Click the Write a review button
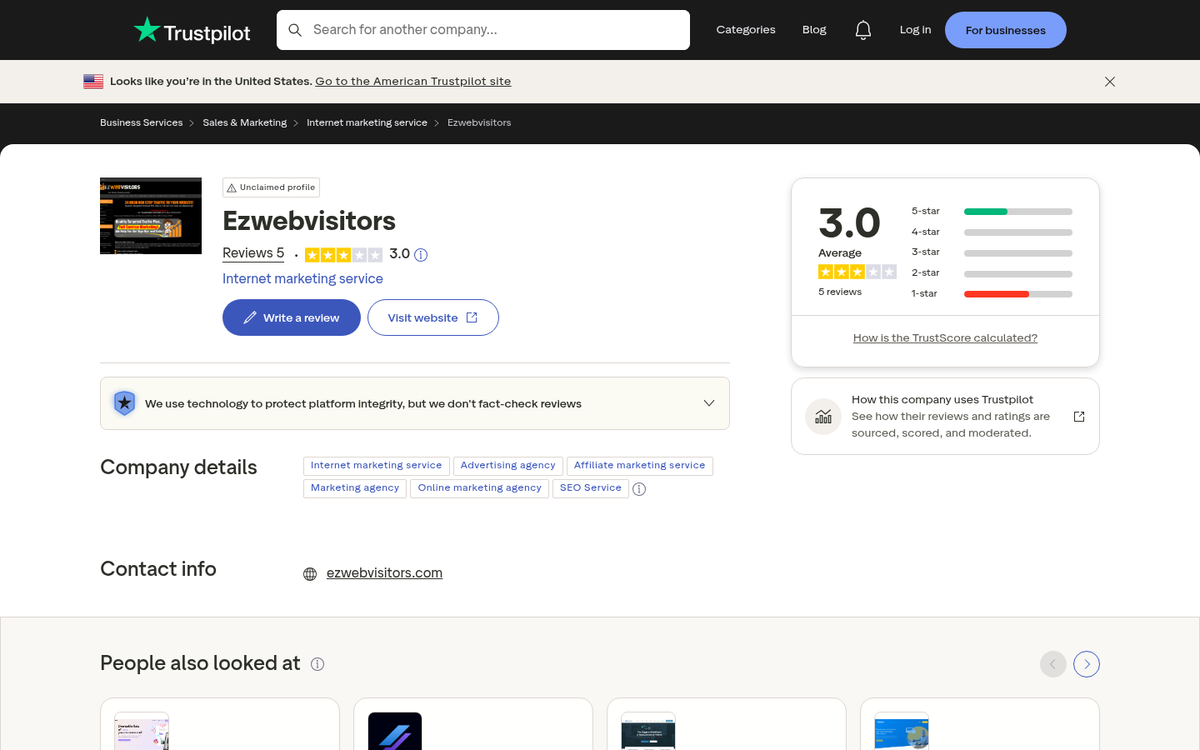The image size is (1200, 750). point(291,317)
